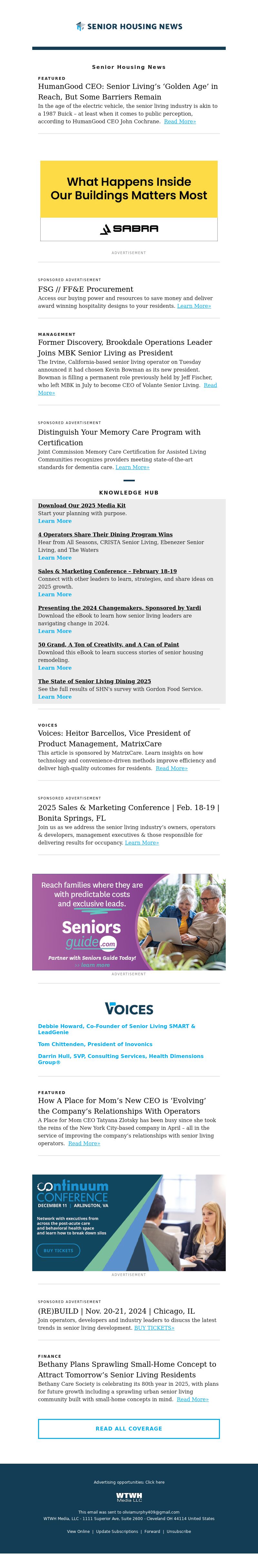Click Update Subscriptions in footer
258x1568 pixels.
click(x=117, y=1531)
